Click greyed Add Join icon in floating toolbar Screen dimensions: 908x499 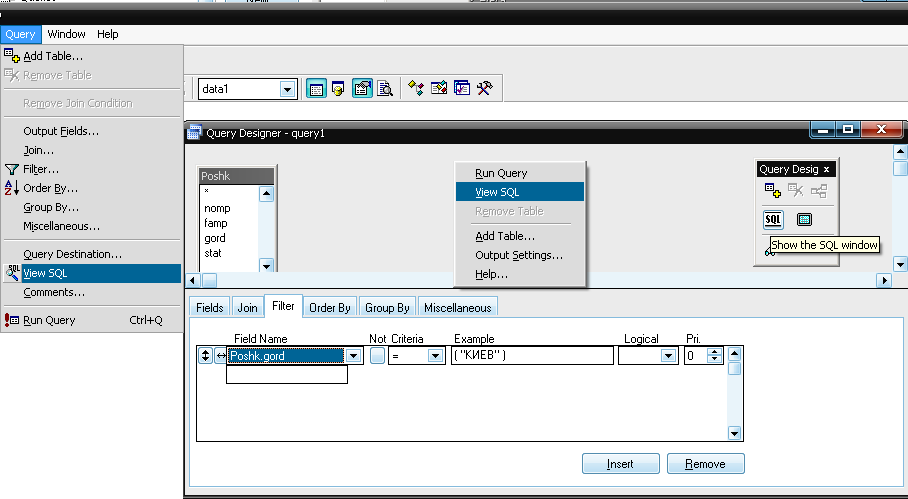point(819,190)
